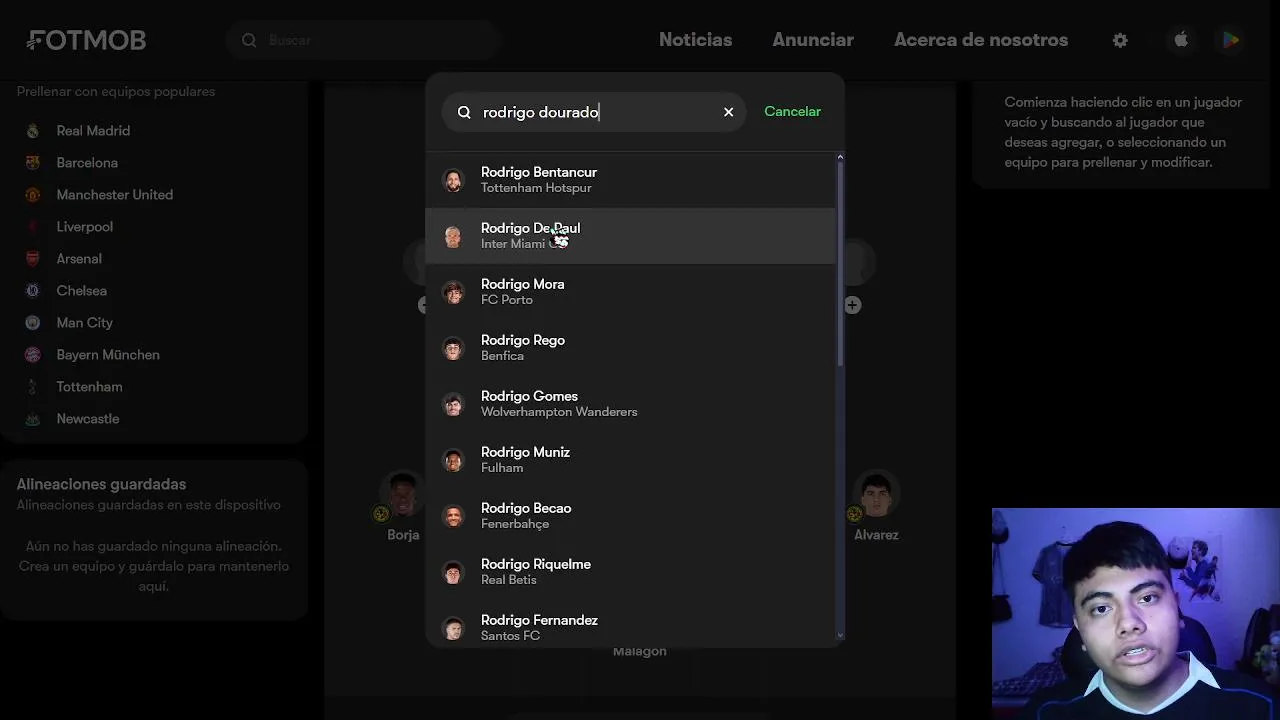The height and width of the screenshot is (720, 1280).
Task: Click Rodrigo Muniz's avatar
Action: pyautogui.click(x=453, y=460)
